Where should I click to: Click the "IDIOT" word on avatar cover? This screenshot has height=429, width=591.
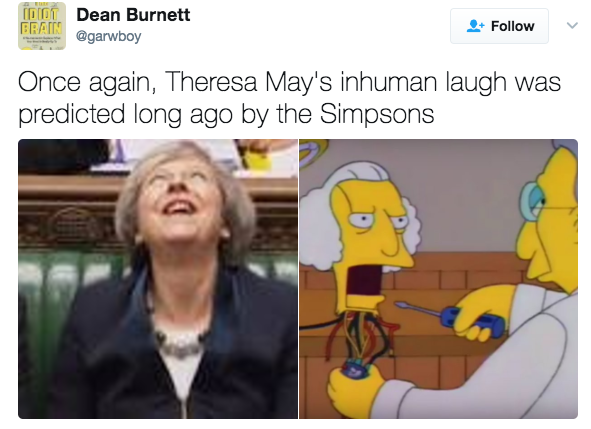coord(41,14)
